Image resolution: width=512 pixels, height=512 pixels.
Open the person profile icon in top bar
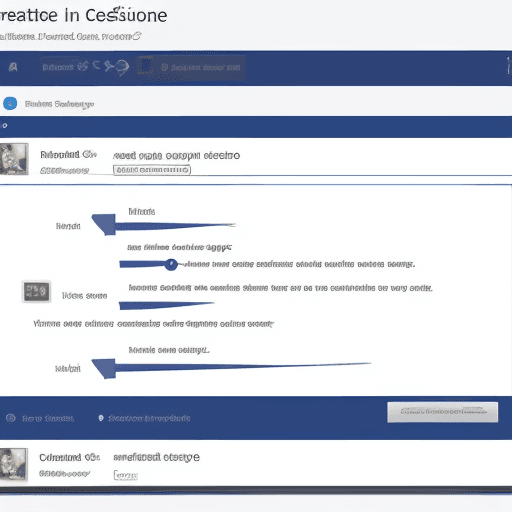pyautogui.click(x=13, y=67)
